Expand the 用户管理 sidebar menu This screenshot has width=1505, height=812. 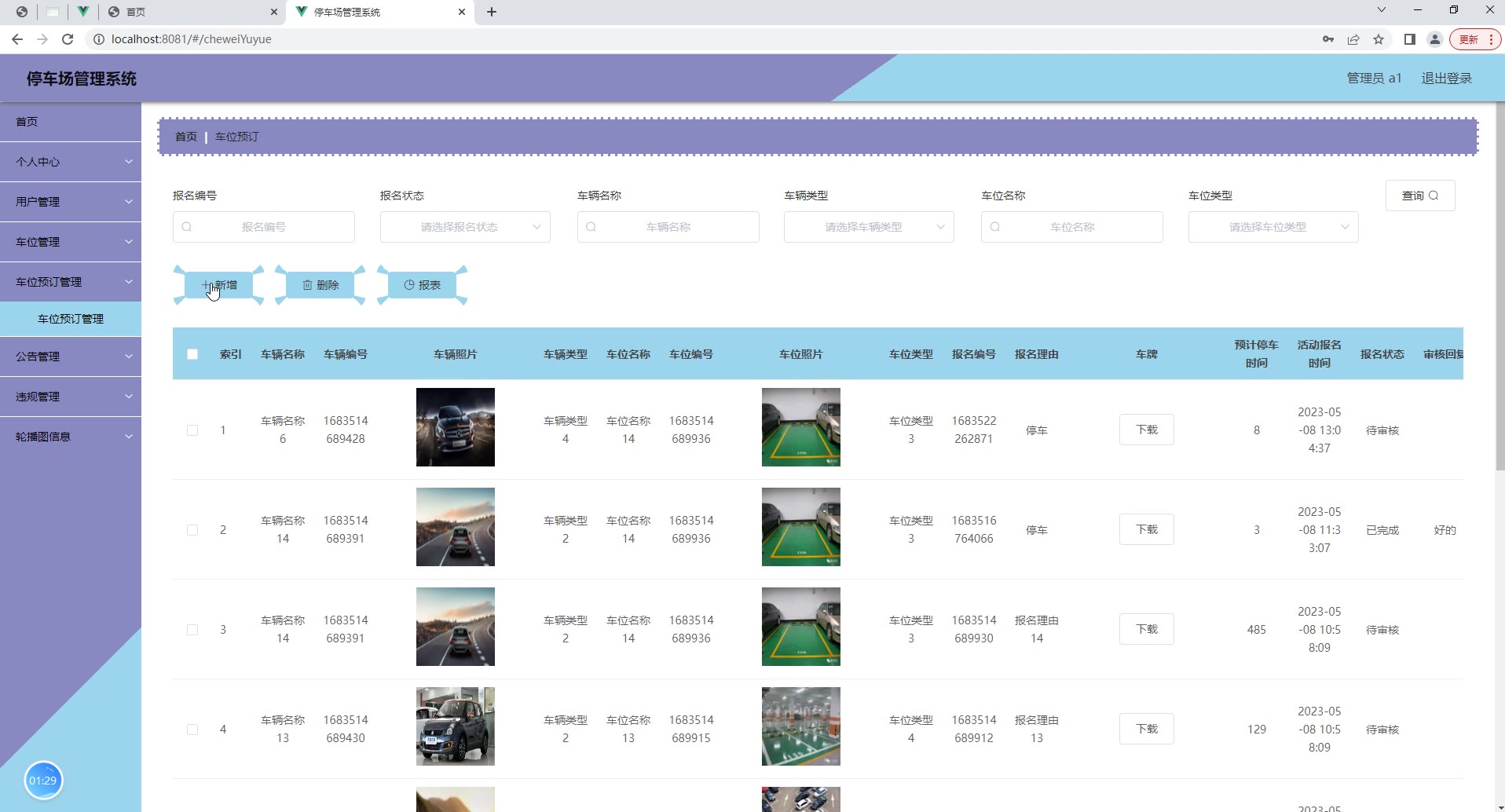pyautogui.click(x=71, y=202)
